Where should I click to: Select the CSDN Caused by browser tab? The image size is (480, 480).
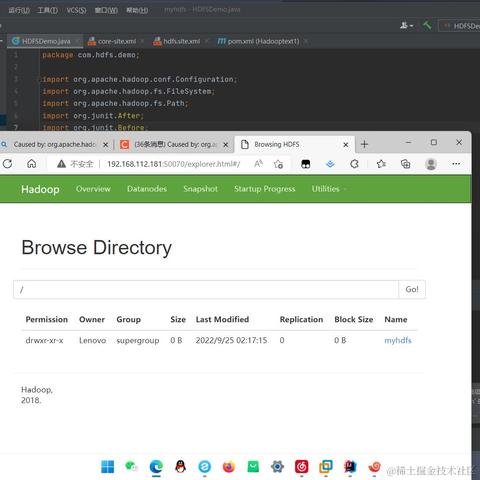[173, 144]
